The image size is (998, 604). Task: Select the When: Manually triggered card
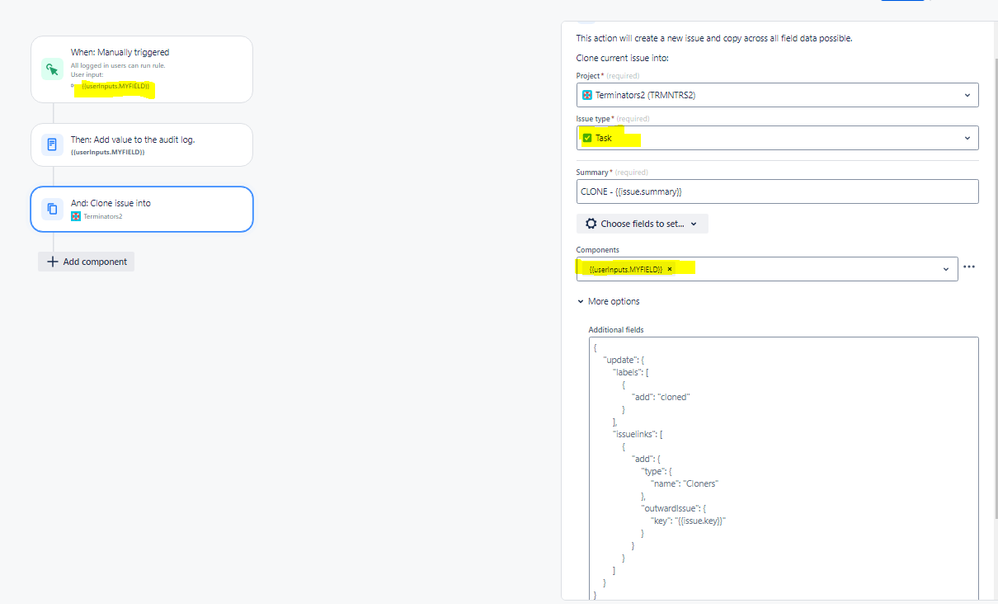(x=142, y=69)
